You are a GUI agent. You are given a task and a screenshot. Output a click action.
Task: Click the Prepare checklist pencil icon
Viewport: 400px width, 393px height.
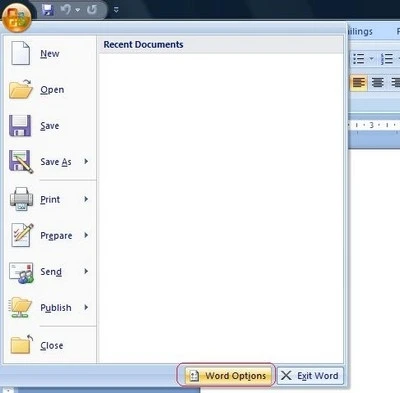[x=22, y=235]
